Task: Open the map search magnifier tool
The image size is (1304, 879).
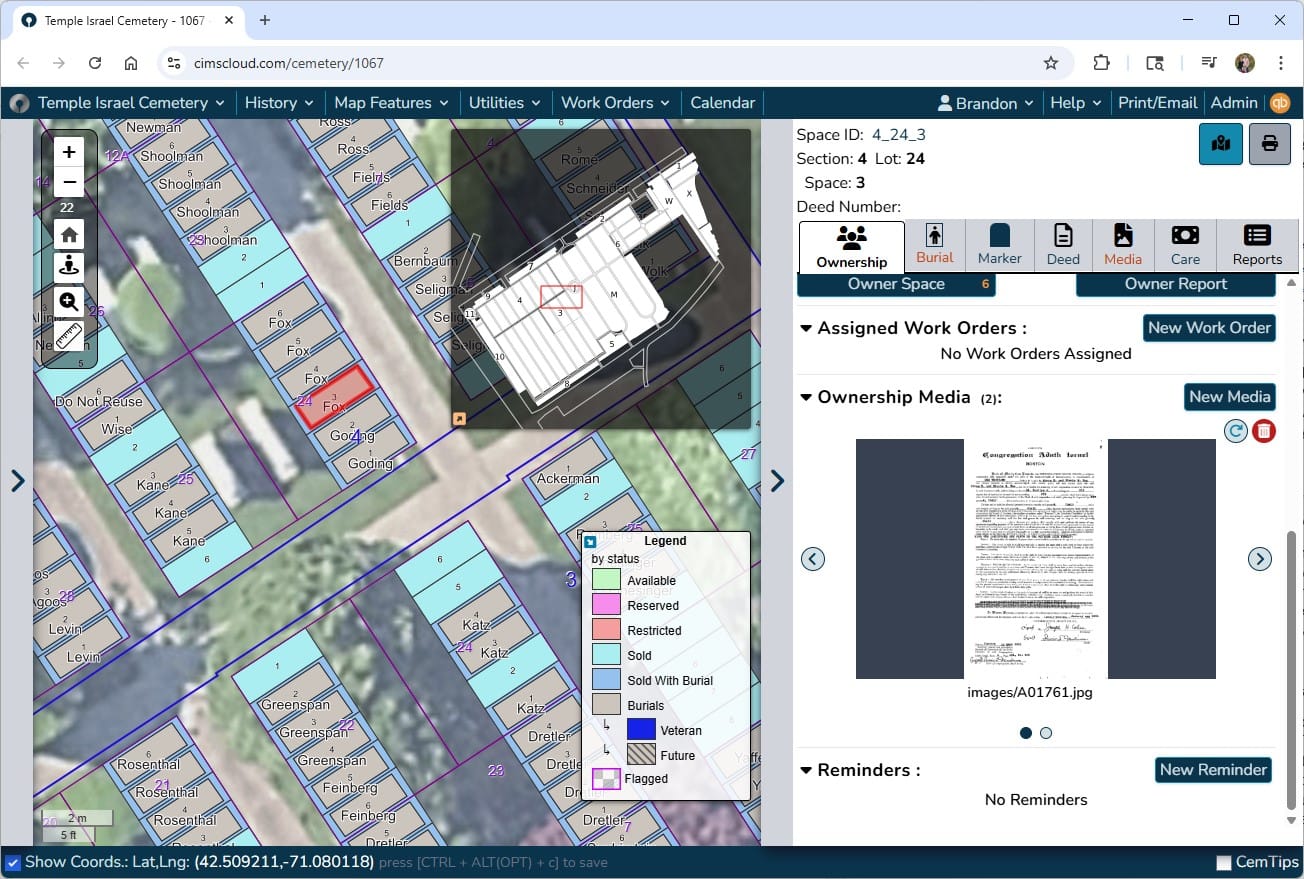Action: 69,302
